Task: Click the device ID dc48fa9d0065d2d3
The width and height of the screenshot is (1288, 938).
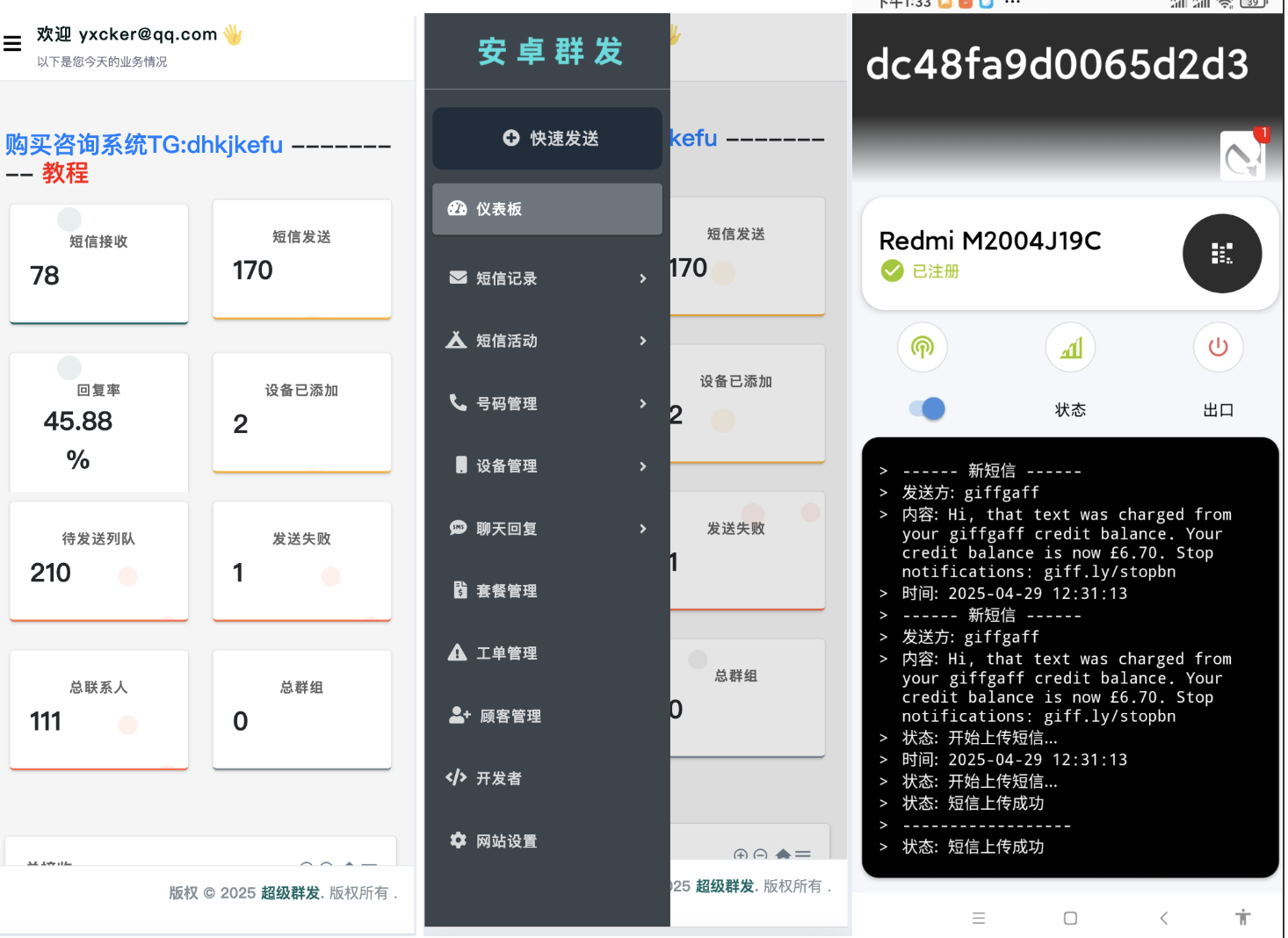Action: click(x=1057, y=64)
